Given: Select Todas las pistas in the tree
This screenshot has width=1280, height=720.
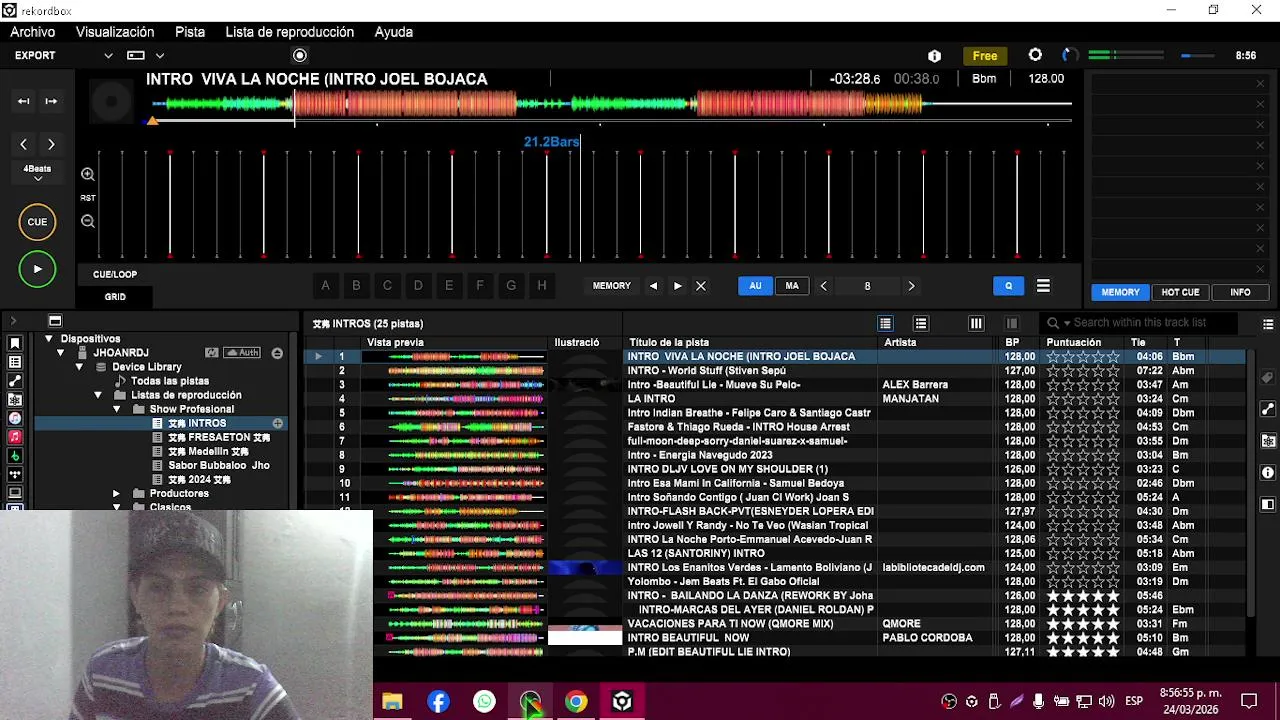Looking at the screenshot, I should (x=170, y=381).
